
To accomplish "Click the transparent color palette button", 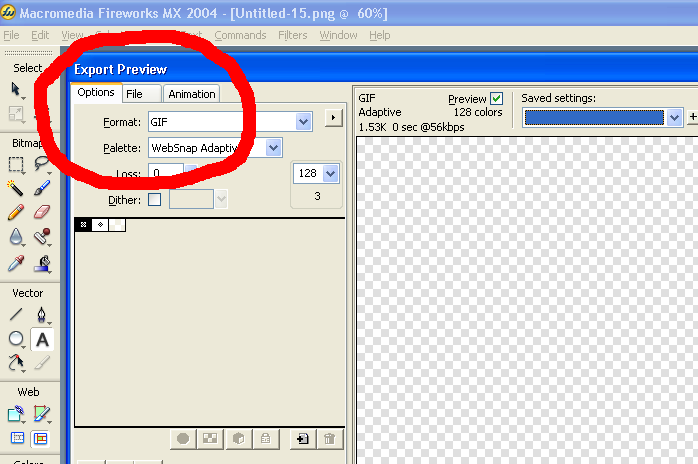I will (210, 439).
